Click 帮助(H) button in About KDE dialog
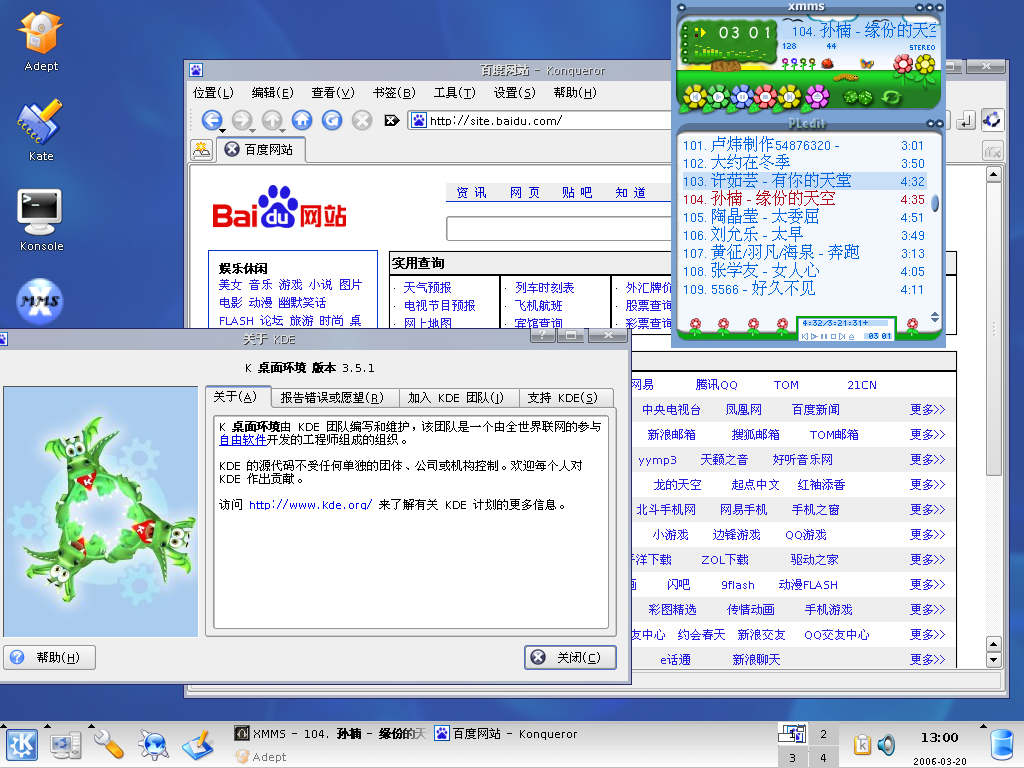The height and width of the screenshot is (768, 1024). 50,657
